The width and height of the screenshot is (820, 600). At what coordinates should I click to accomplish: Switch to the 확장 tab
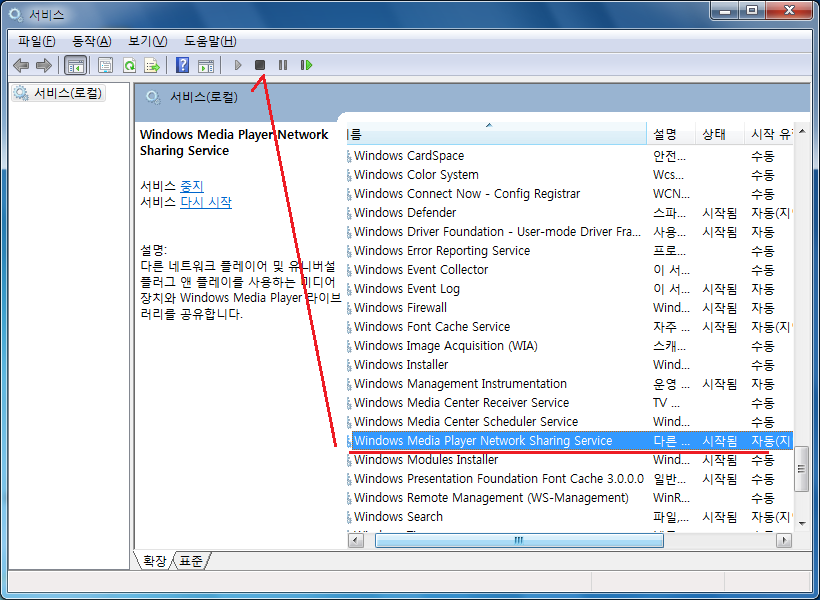pos(155,561)
